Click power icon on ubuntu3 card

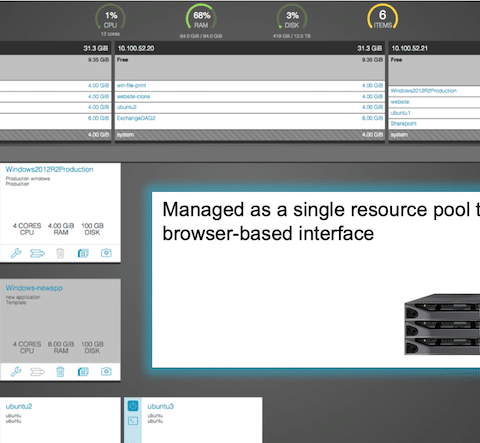point(133,406)
